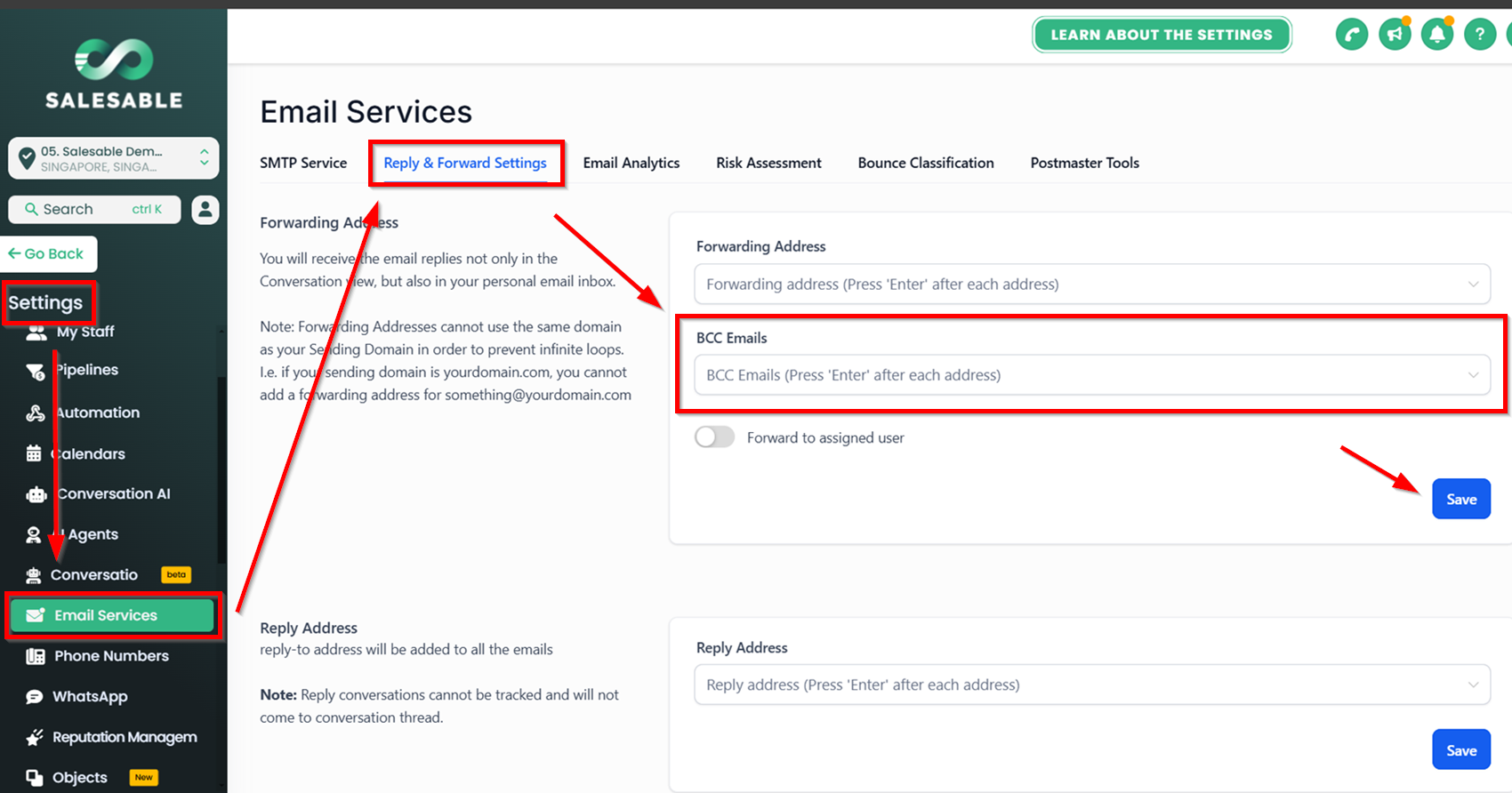
Task: Open Reputation Management menu item
Action: click(125, 737)
